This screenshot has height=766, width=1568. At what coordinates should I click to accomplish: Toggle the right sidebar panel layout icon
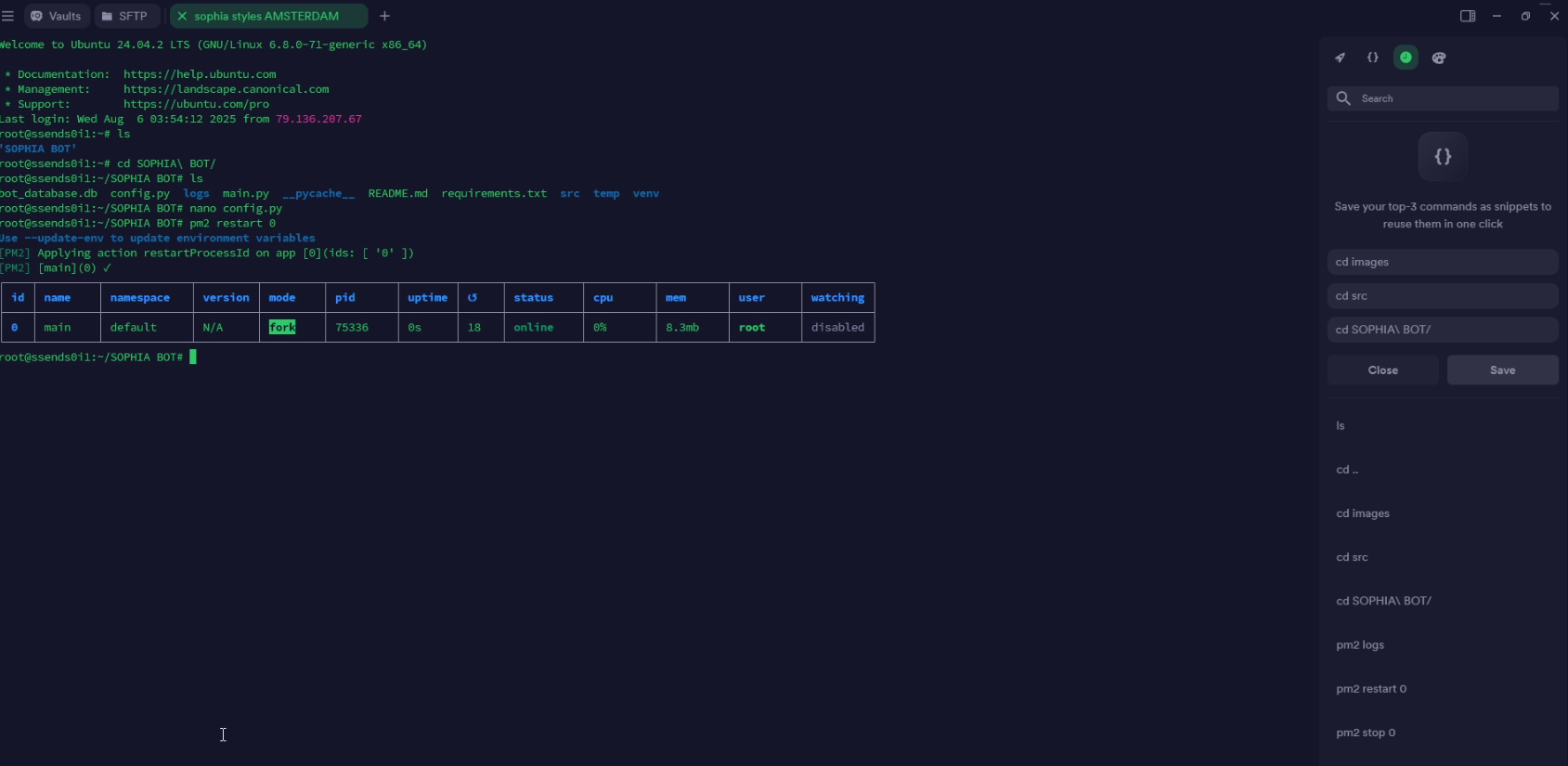(1467, 16)
